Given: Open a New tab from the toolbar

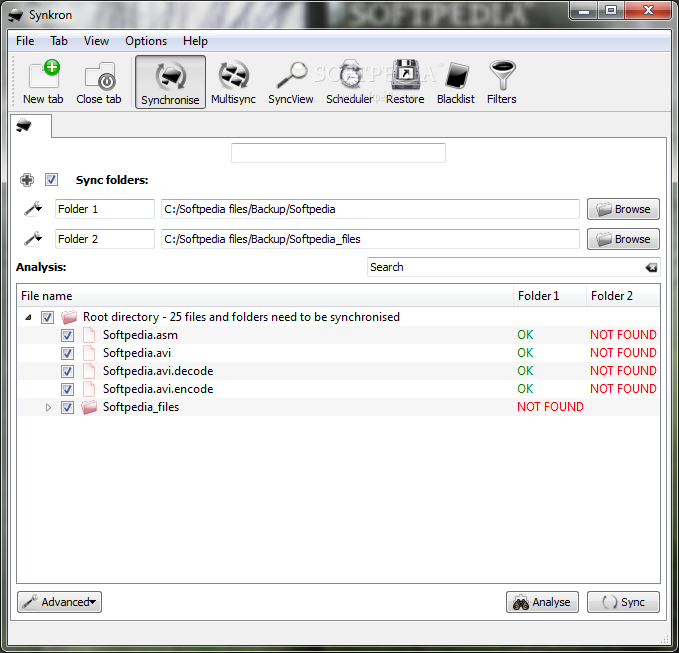Looking at the screenshot, I should tap(43, 82).
